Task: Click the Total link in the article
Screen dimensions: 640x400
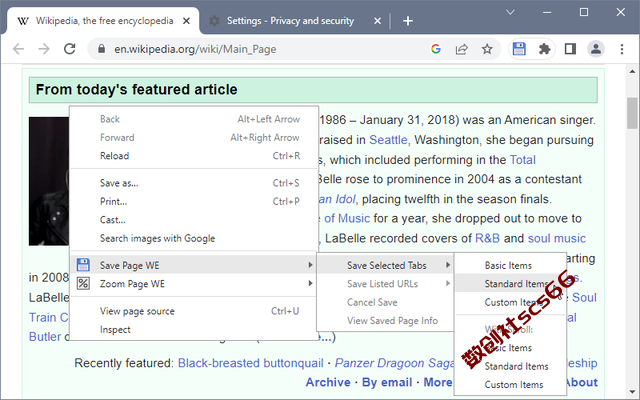Action: point(522,160)
